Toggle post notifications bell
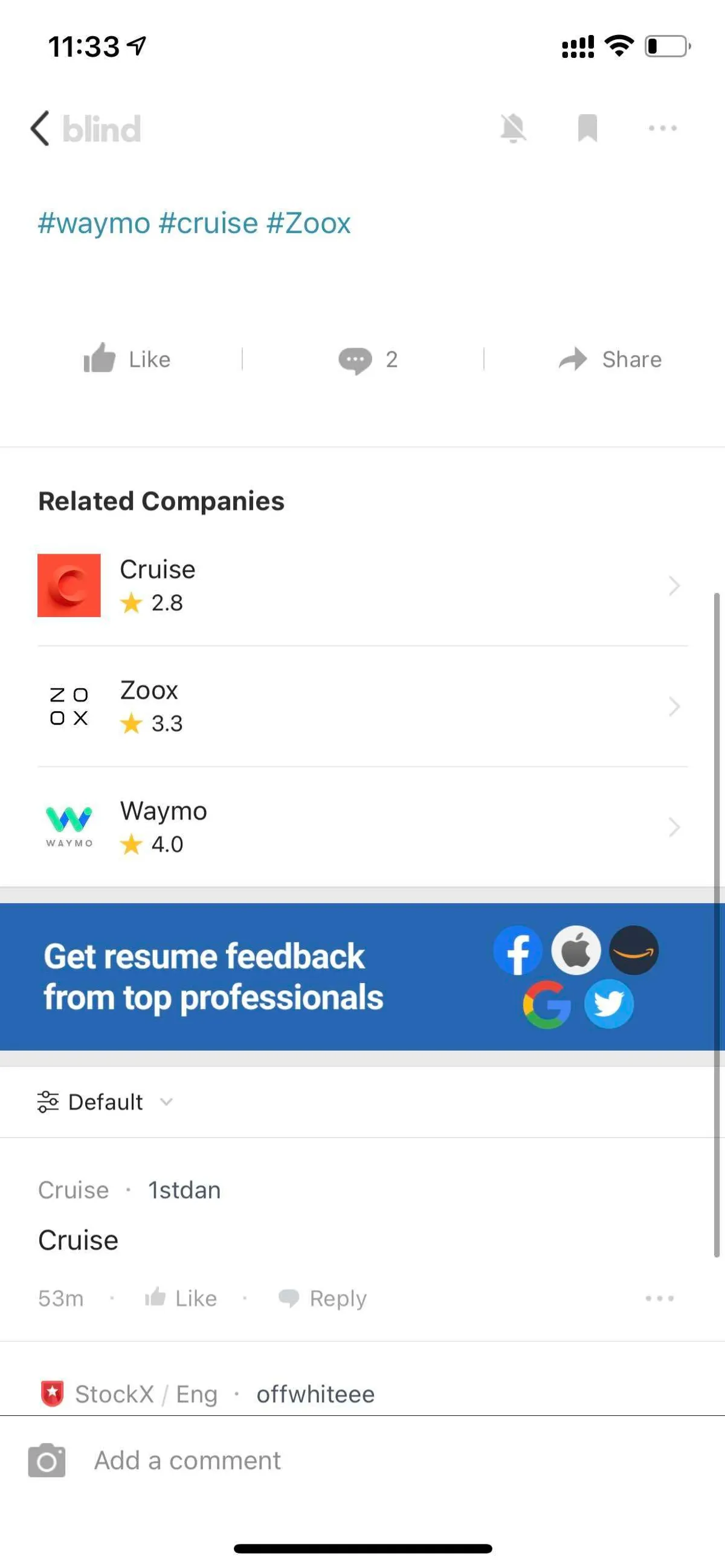Image resolution: width=725 pixels, height=1568 pixels. click(x=513, y=129)
